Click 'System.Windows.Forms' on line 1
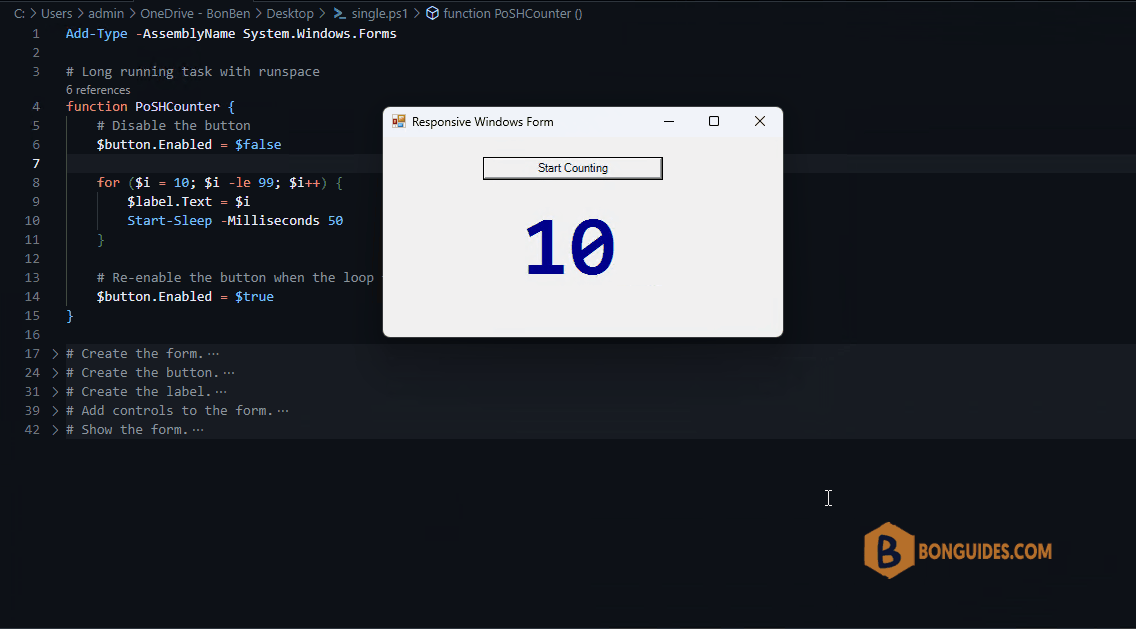The height and width of the screenshot is (629, 1136). [x=320, y=33]
